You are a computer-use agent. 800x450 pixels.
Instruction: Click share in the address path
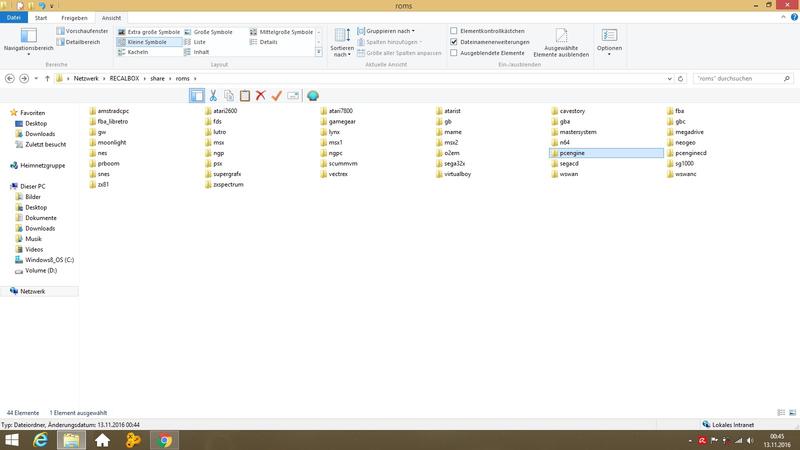(x=157, y=79)
